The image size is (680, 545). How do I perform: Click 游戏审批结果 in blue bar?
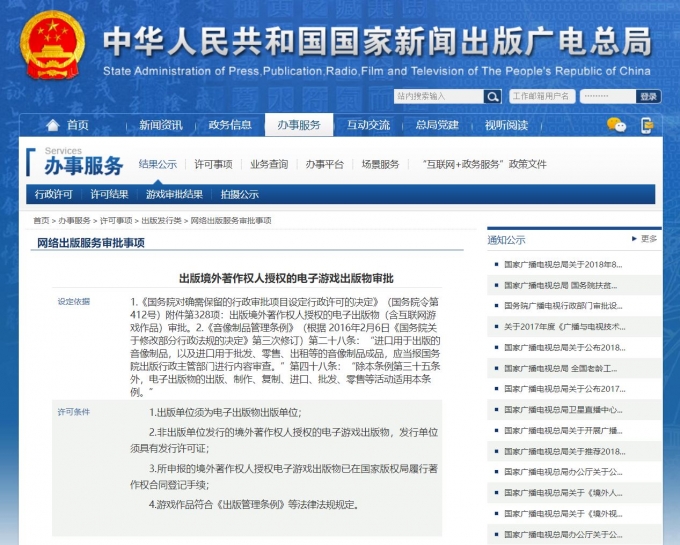(x=174, y=194)
